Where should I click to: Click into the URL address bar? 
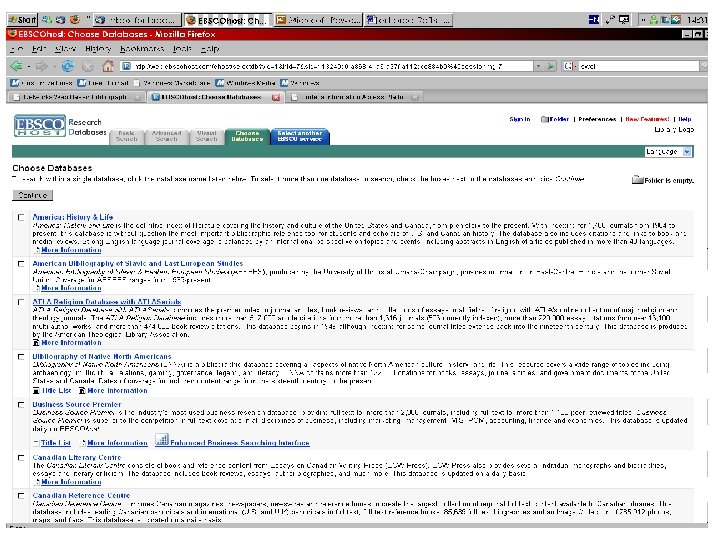click(x=326, y=67)
